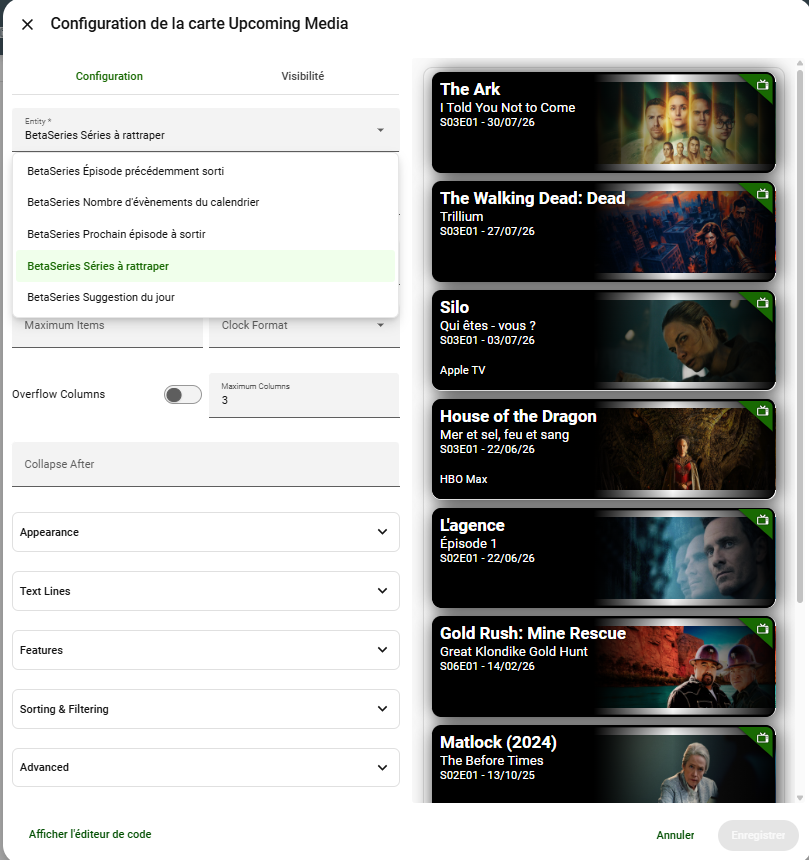Expand the Features section
This screenshot has width=809, height=860.
click(x=206, y=650)
